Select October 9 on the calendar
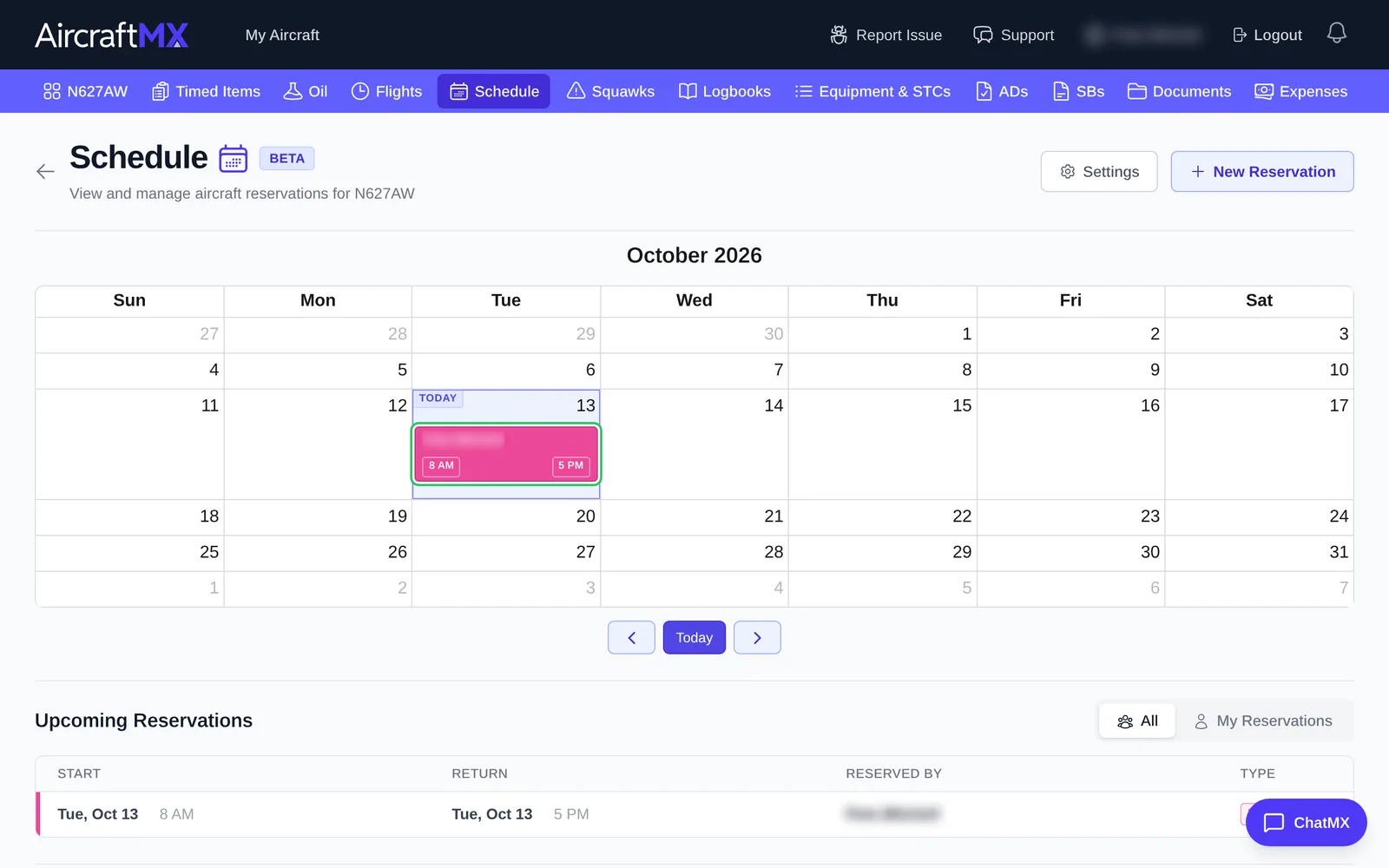Viewport: 1389px width, 868px height. [1070, 371]
